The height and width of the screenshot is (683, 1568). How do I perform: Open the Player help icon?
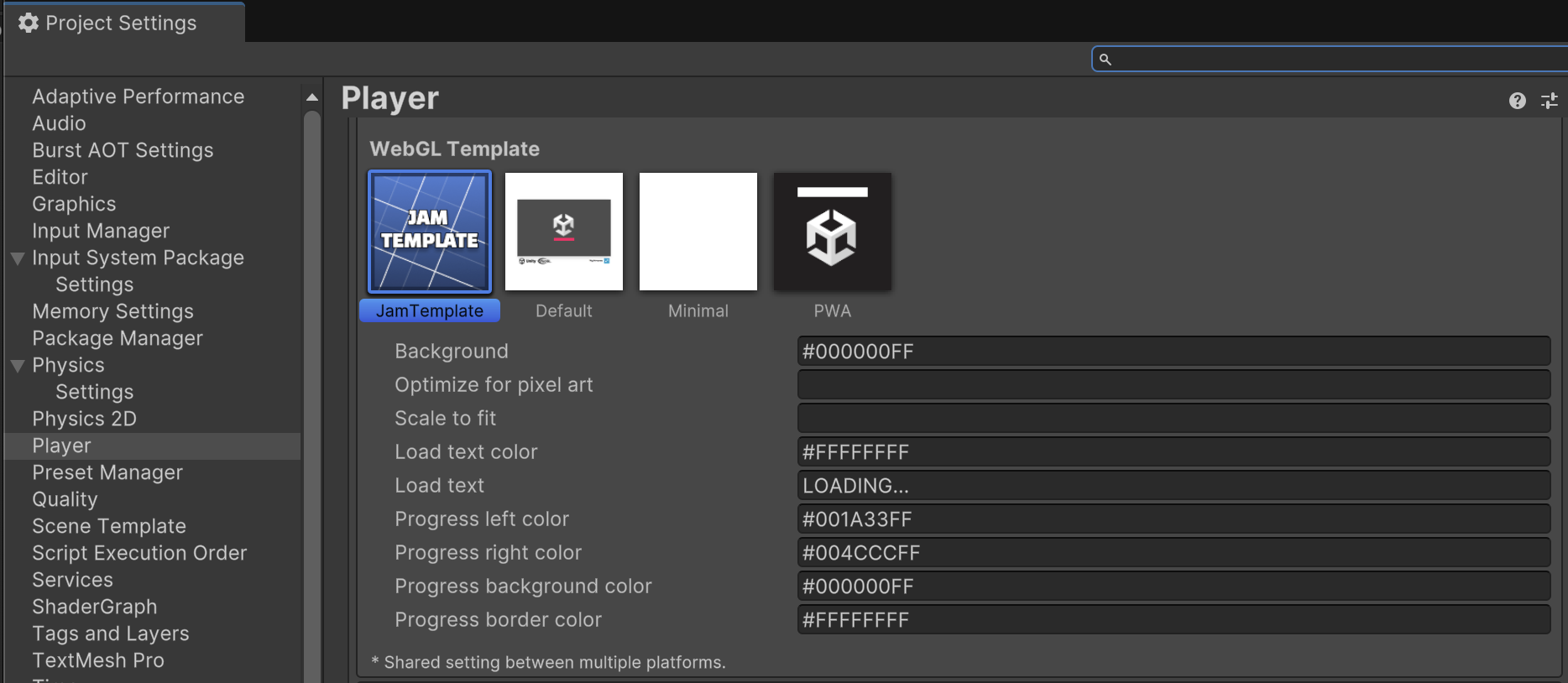click(x=1517, y=101)
